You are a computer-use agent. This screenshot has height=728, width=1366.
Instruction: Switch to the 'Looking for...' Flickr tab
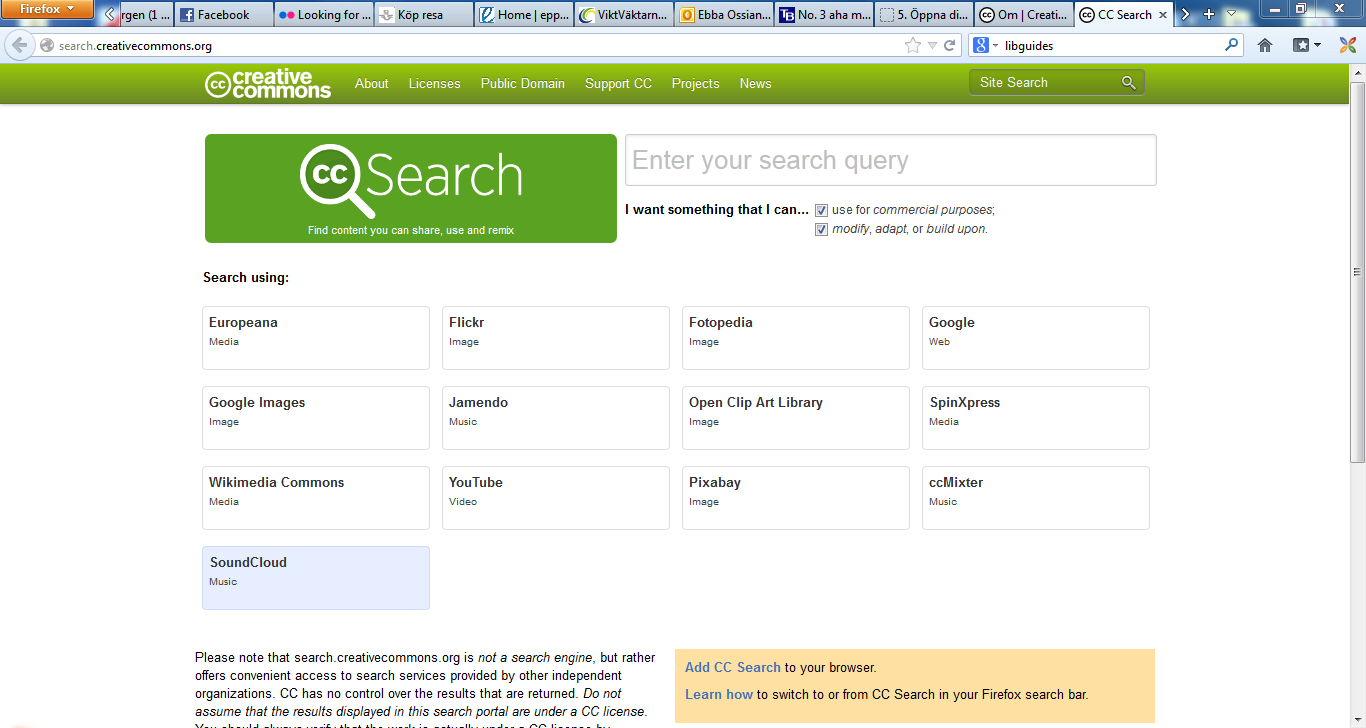(324, 15)
